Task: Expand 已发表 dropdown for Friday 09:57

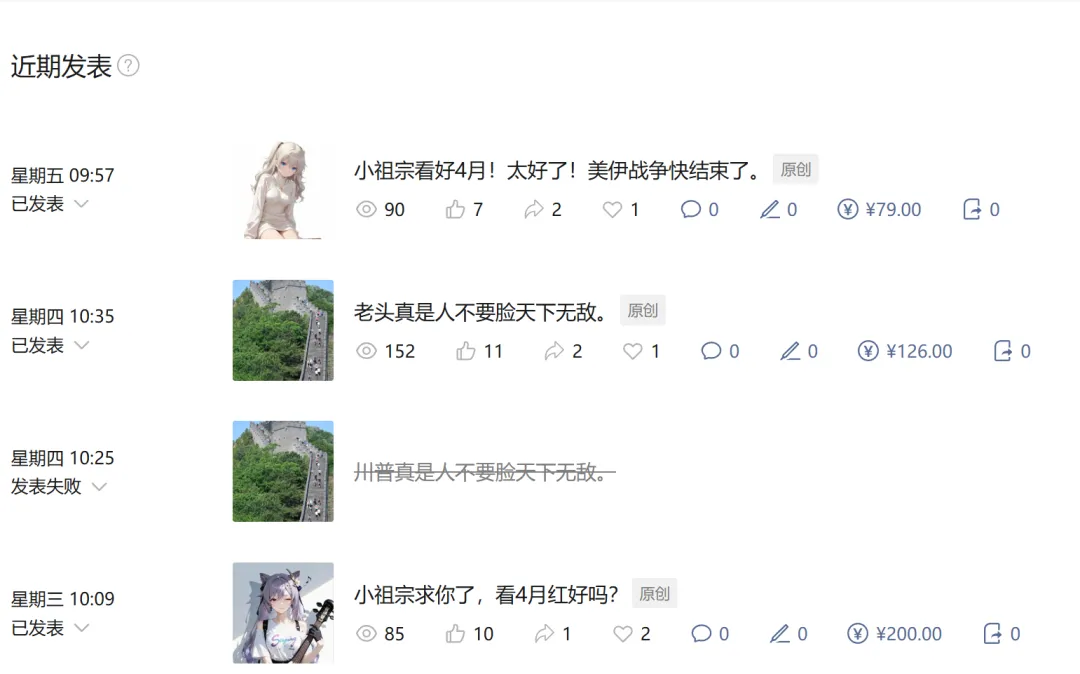Action: [81, 204]
